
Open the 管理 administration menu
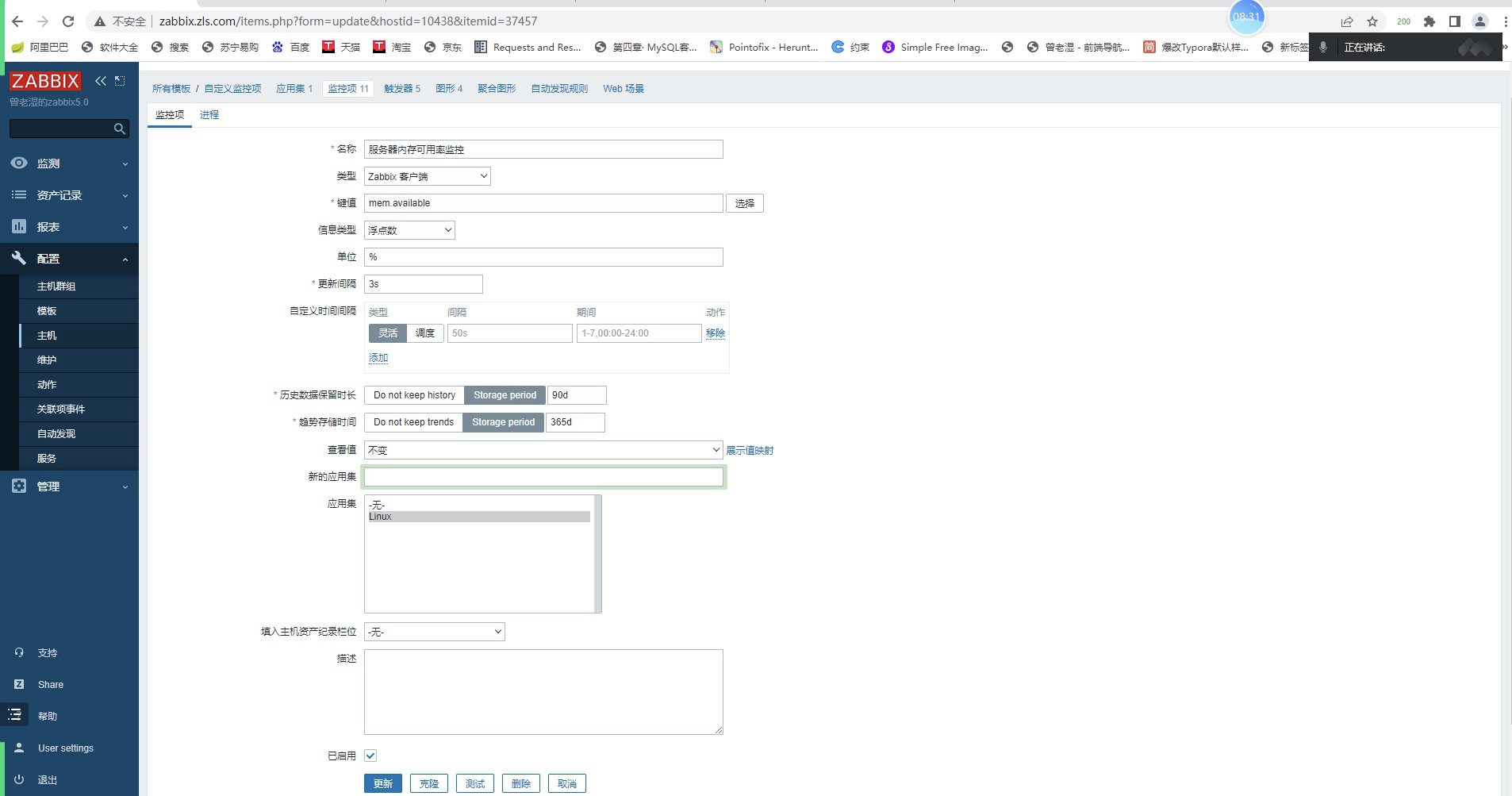point(69,486)
